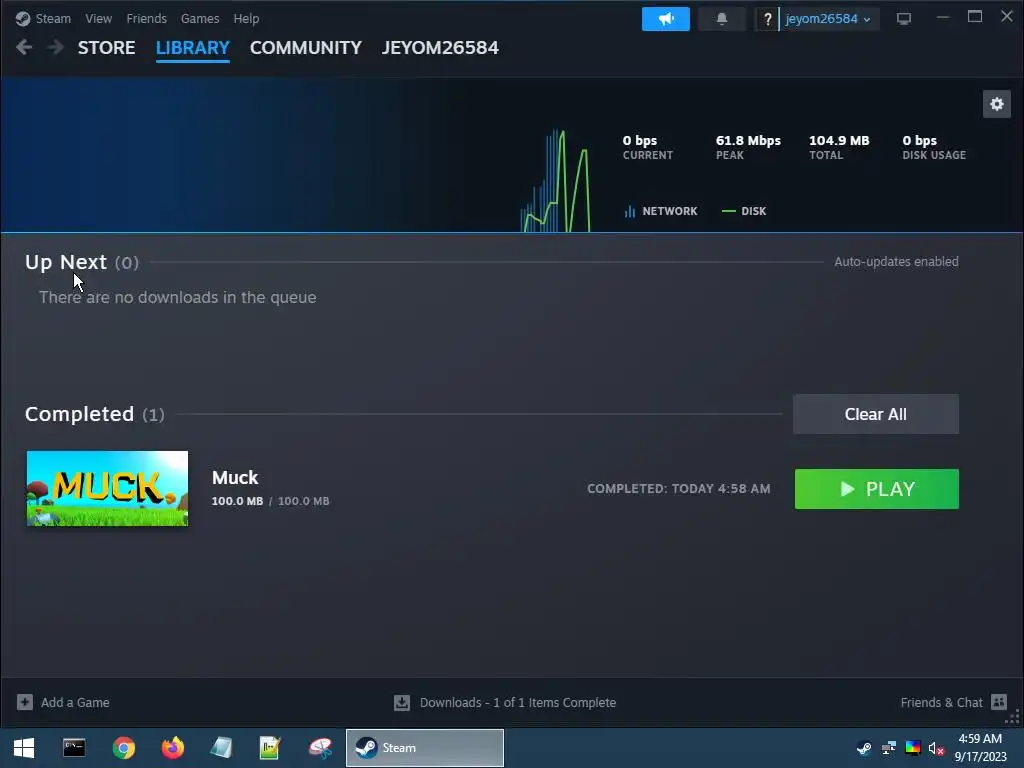The image size is (1024, 768).
Task: Click the Completed (1) heading
Action: coord(95,414)
